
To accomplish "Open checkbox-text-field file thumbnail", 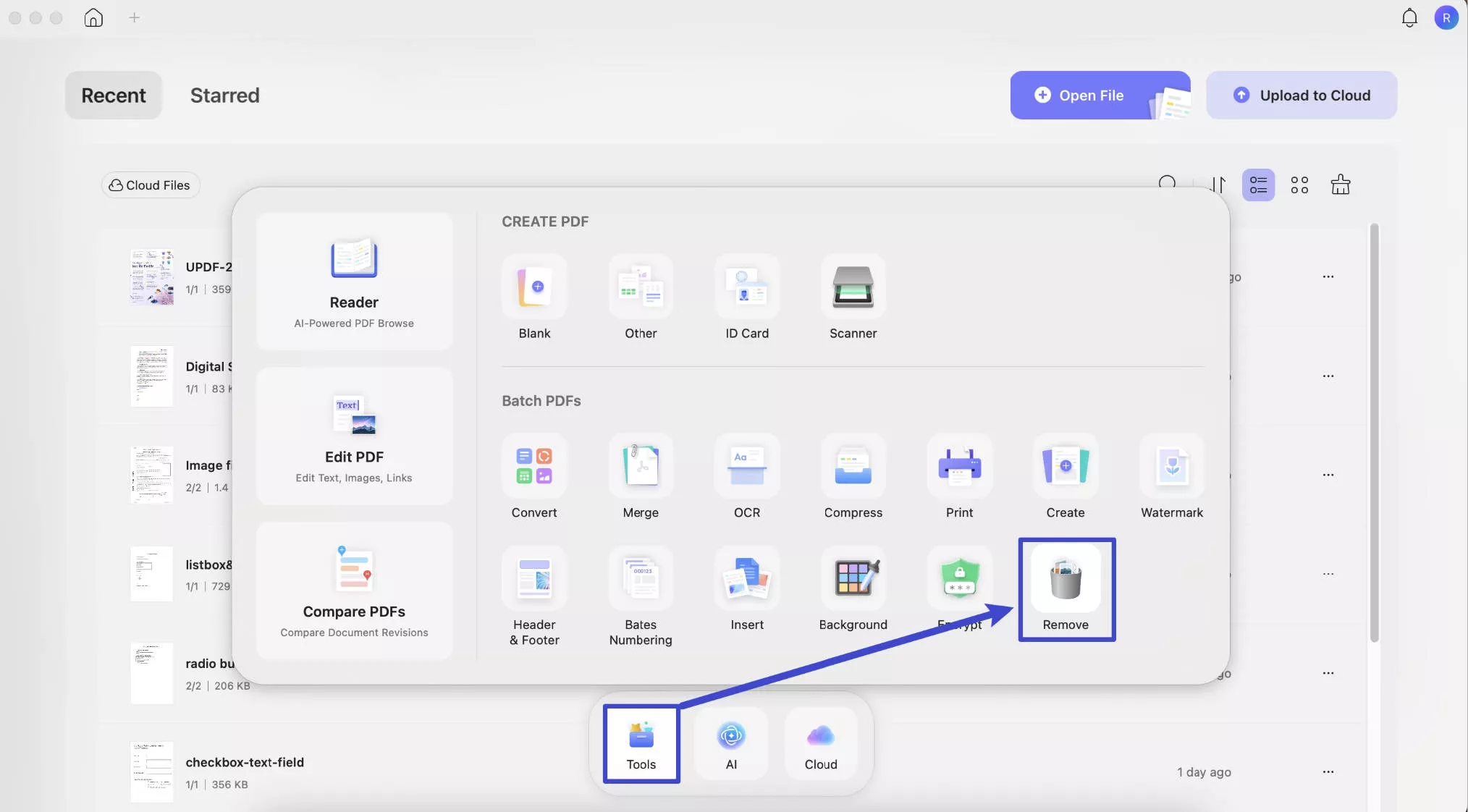I will [x=151, y=771].
